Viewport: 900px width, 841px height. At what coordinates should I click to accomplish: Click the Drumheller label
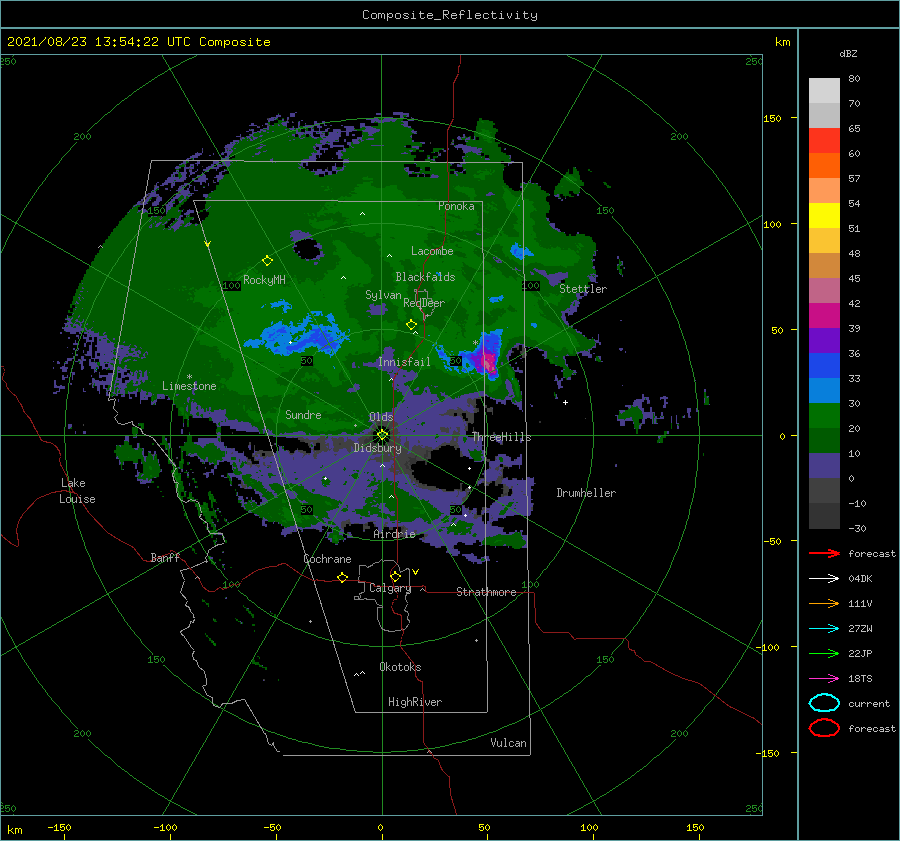coord(586,493)
